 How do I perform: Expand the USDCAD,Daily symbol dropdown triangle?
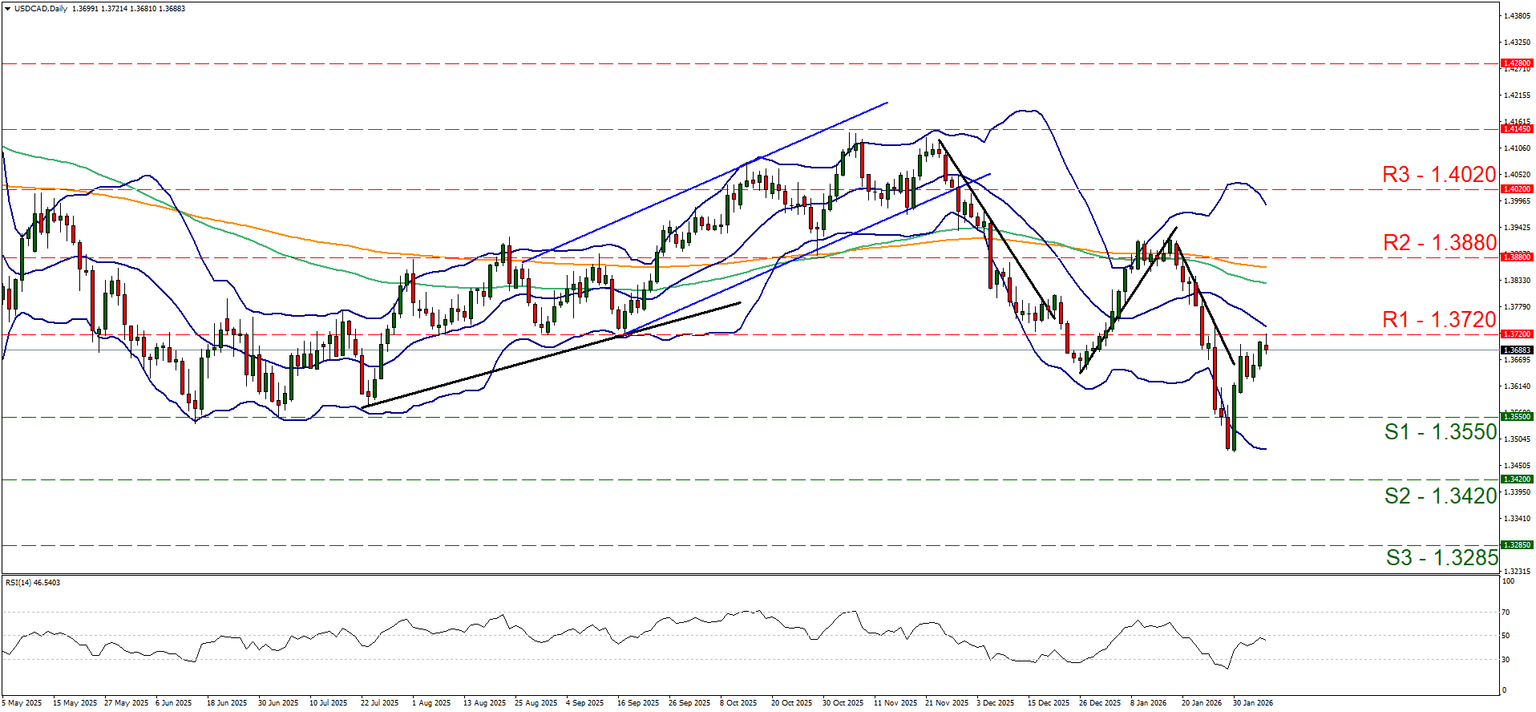point(8,7)
